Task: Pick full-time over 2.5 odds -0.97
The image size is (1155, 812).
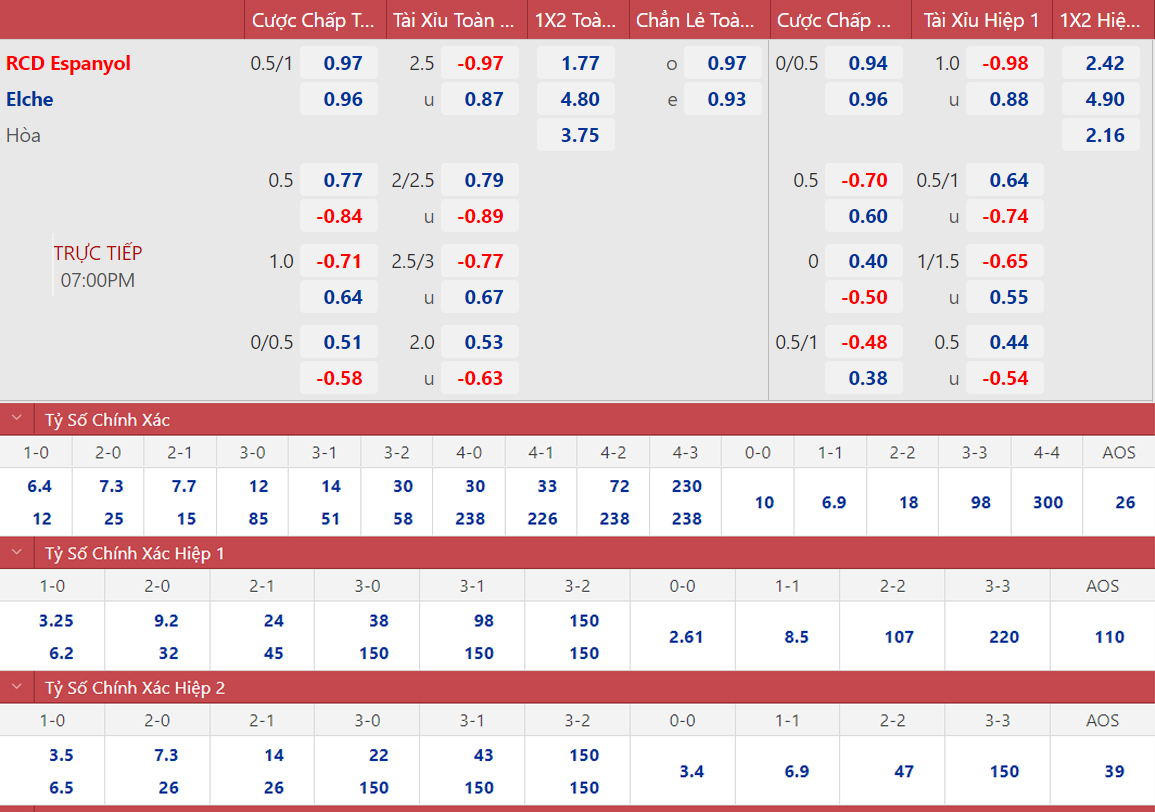Action: pos(480,63)
